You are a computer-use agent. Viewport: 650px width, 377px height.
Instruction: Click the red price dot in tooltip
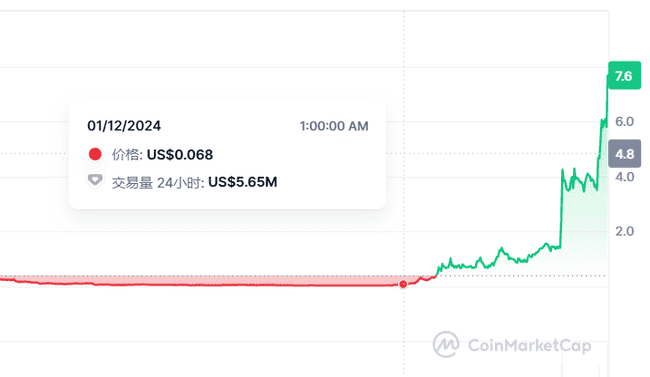(x=95, y=154)
